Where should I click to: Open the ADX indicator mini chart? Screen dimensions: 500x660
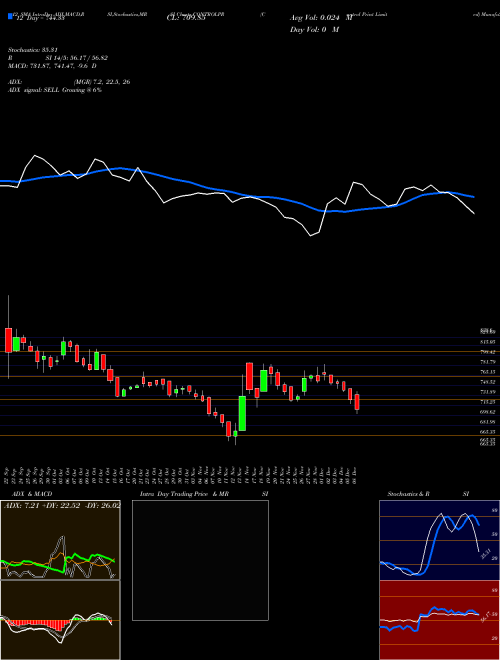(x=60, y=540)
